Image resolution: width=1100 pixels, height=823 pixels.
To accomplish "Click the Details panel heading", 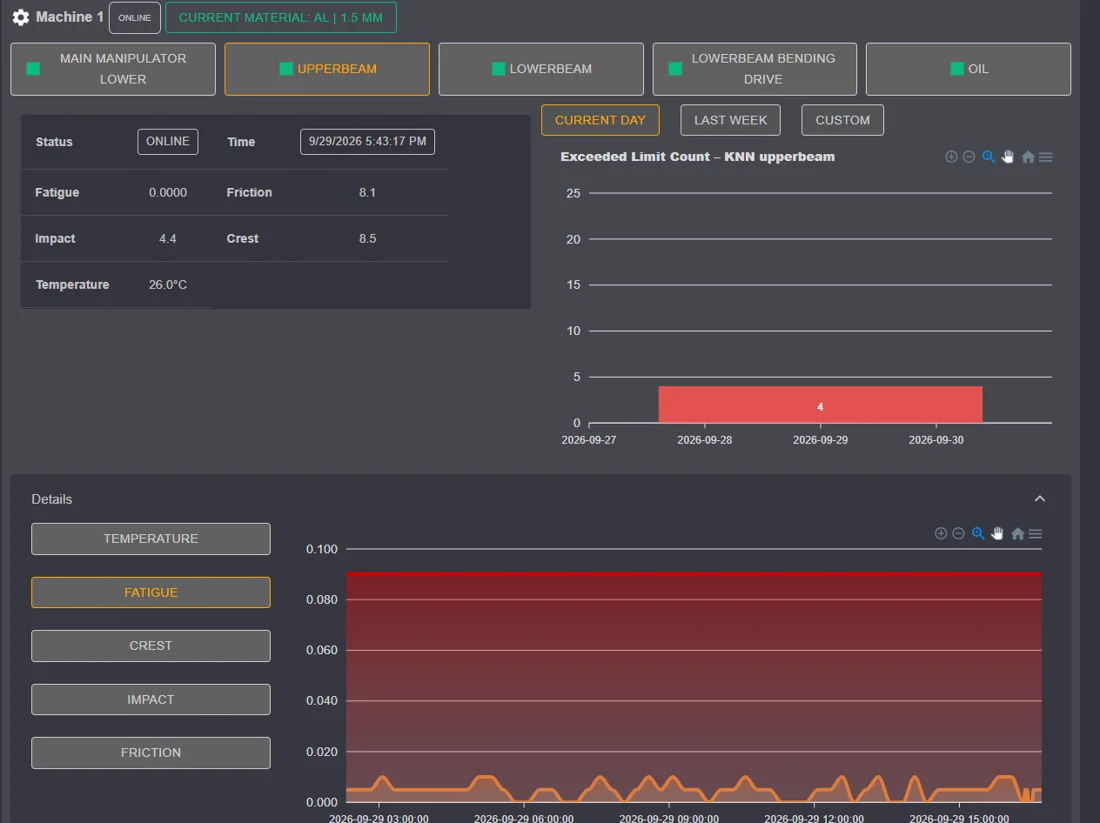I will [x=52, y=500].
